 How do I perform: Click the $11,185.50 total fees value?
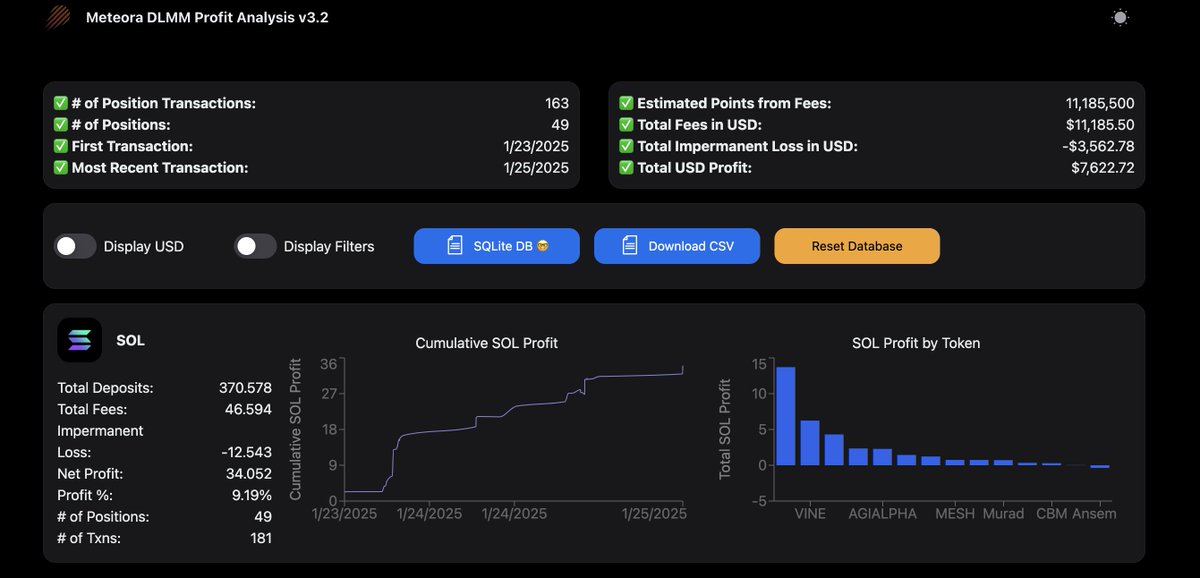point(1102,125)
